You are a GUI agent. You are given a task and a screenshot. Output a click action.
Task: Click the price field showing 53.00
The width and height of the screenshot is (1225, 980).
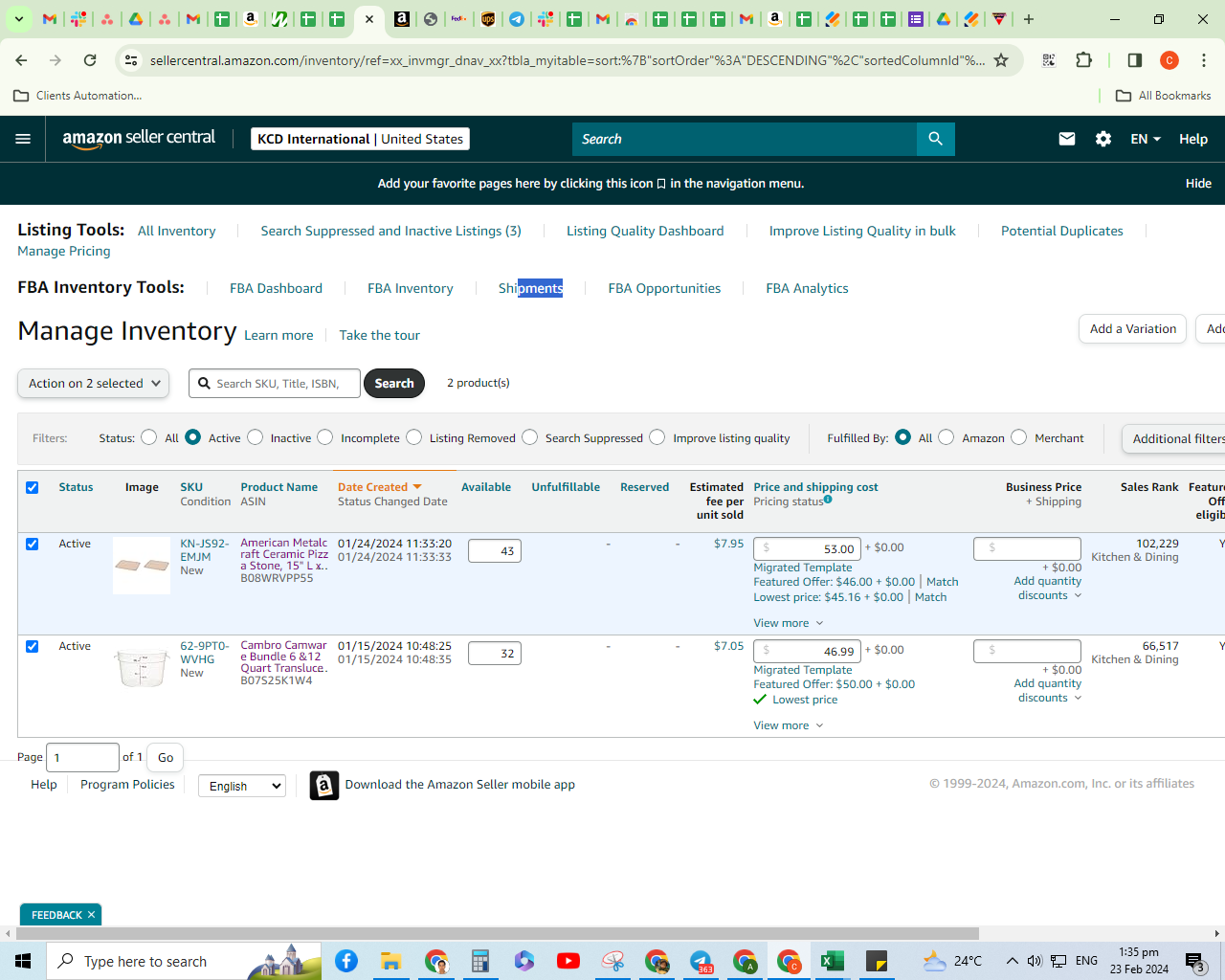pos(807,548)
